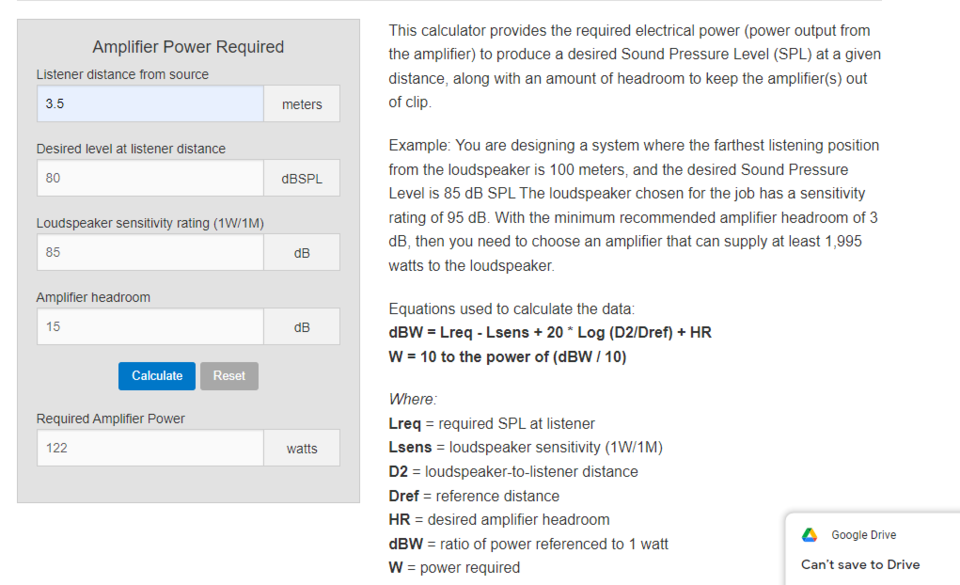
Task: Click the meters unit label
Action: 302,104
